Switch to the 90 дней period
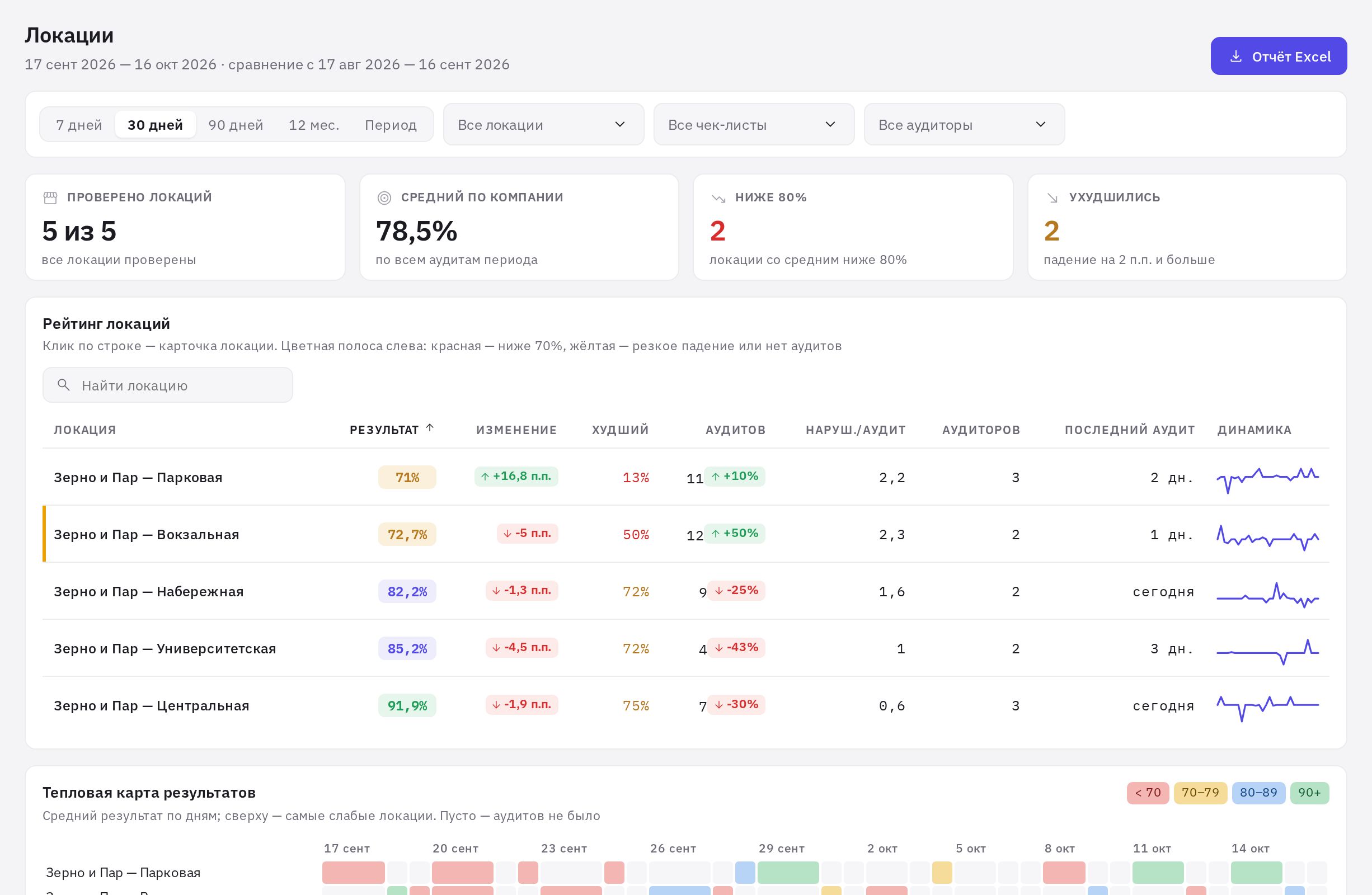 236,125
